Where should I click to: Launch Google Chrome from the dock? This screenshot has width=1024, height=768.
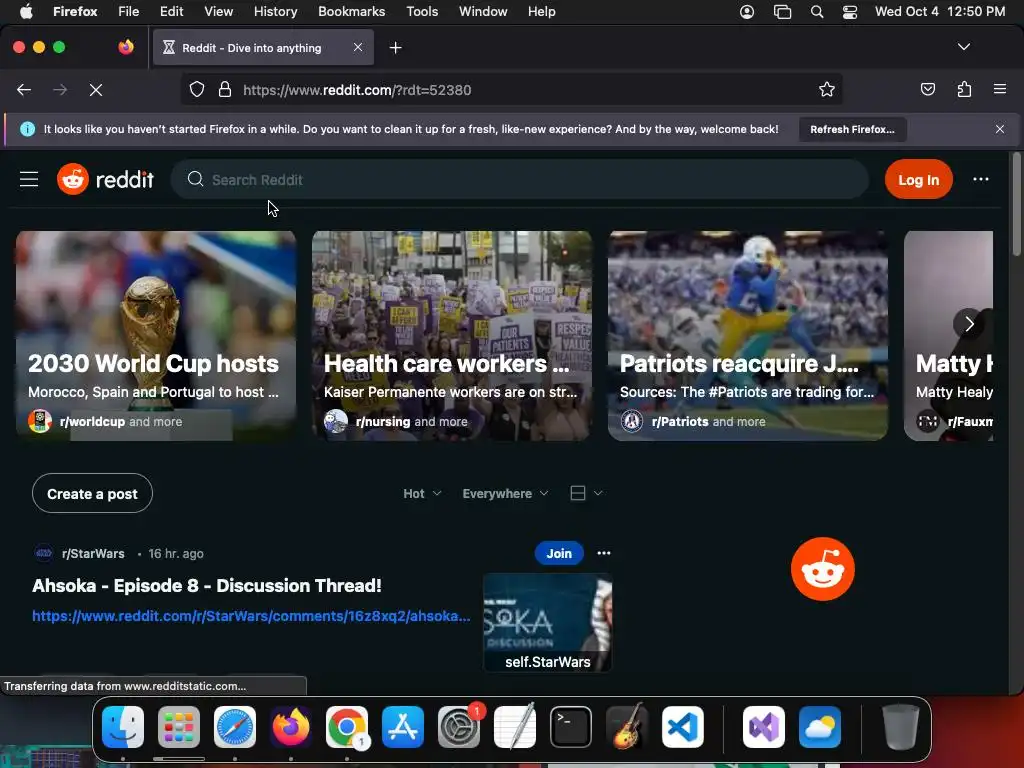coord(347,727)
